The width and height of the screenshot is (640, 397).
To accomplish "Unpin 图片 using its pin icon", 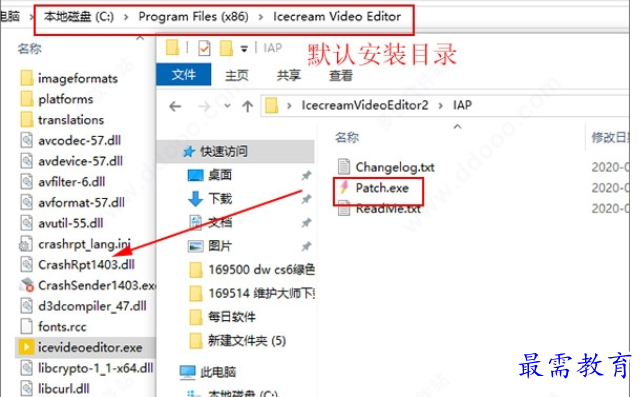I will [x=306, y=246].
